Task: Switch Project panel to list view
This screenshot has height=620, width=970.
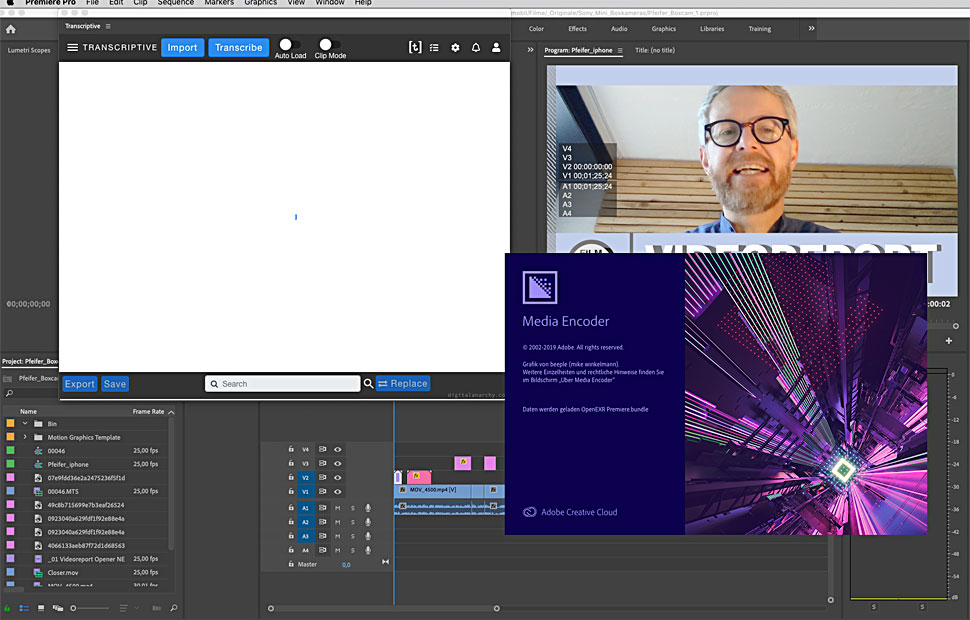Action: 24,608
